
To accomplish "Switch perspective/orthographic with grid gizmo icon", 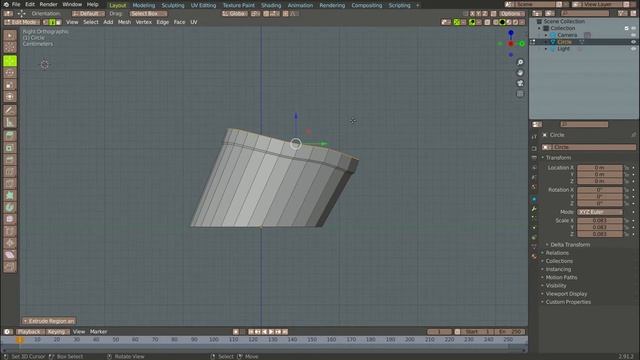I will click(520, 94).
